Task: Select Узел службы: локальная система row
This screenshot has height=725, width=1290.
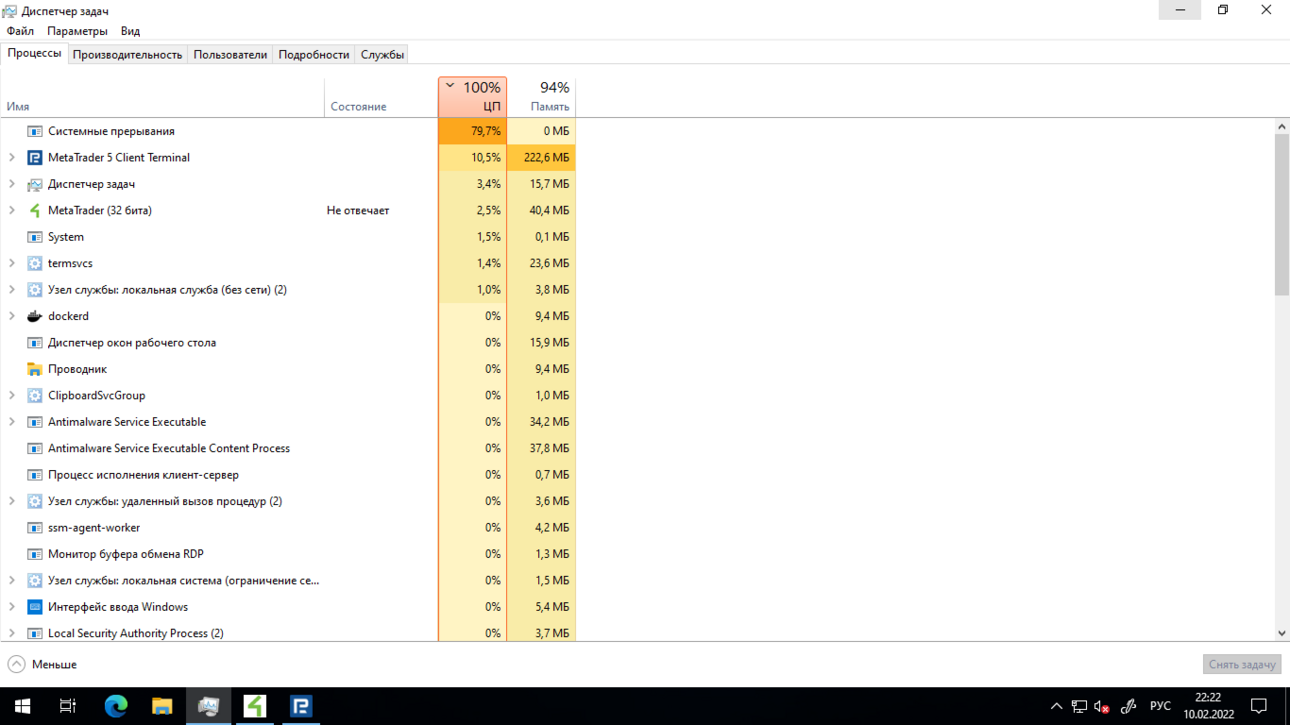Action: [x=288, y=581]
